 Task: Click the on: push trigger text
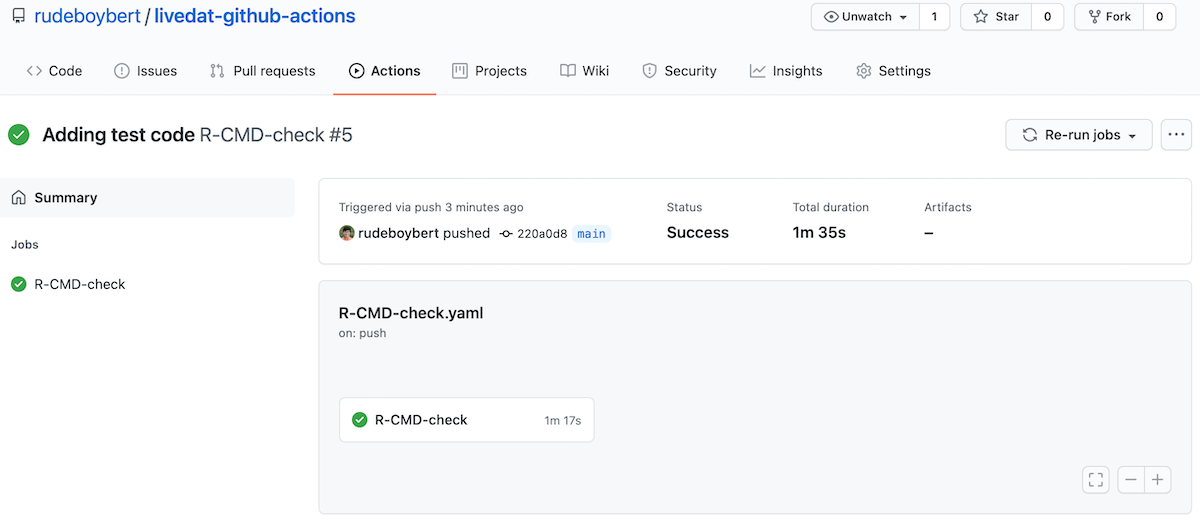click(363, 333)
